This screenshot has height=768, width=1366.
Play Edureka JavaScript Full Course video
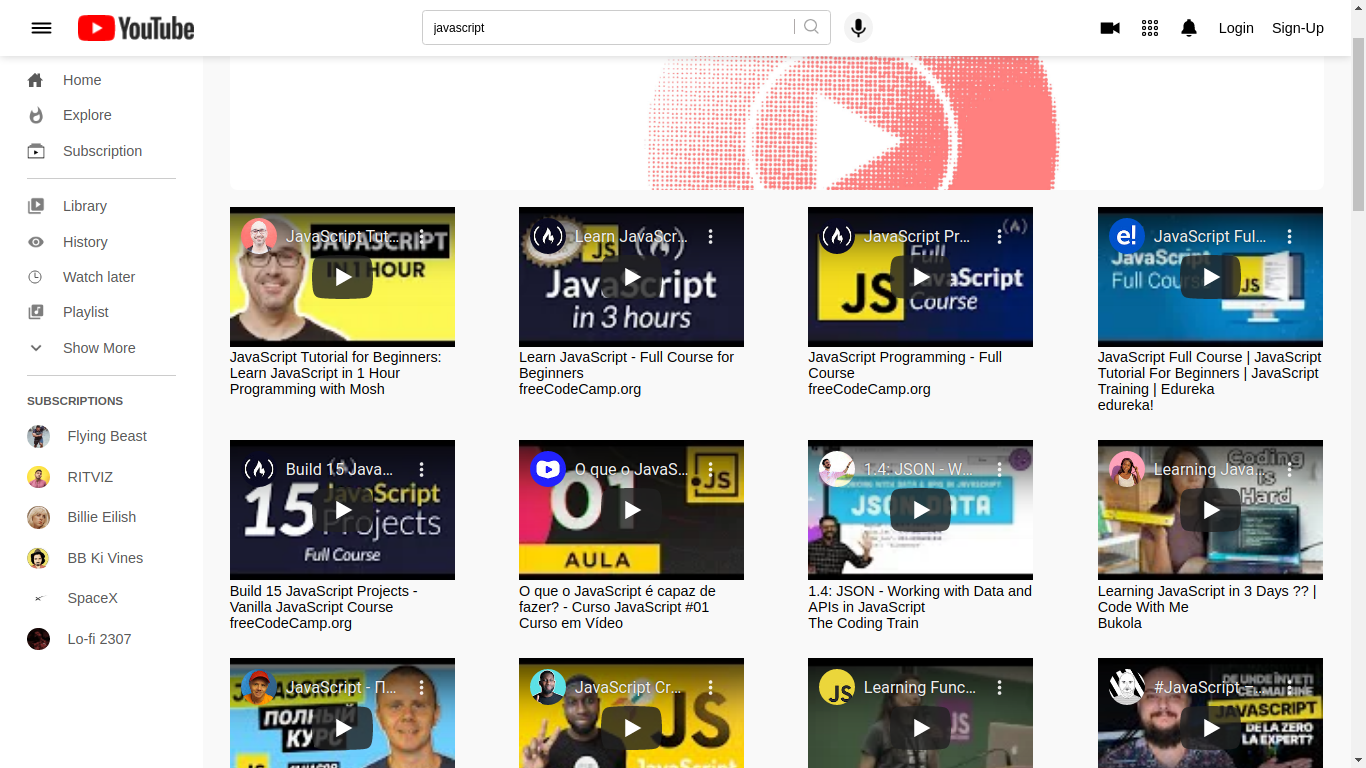1210,277
